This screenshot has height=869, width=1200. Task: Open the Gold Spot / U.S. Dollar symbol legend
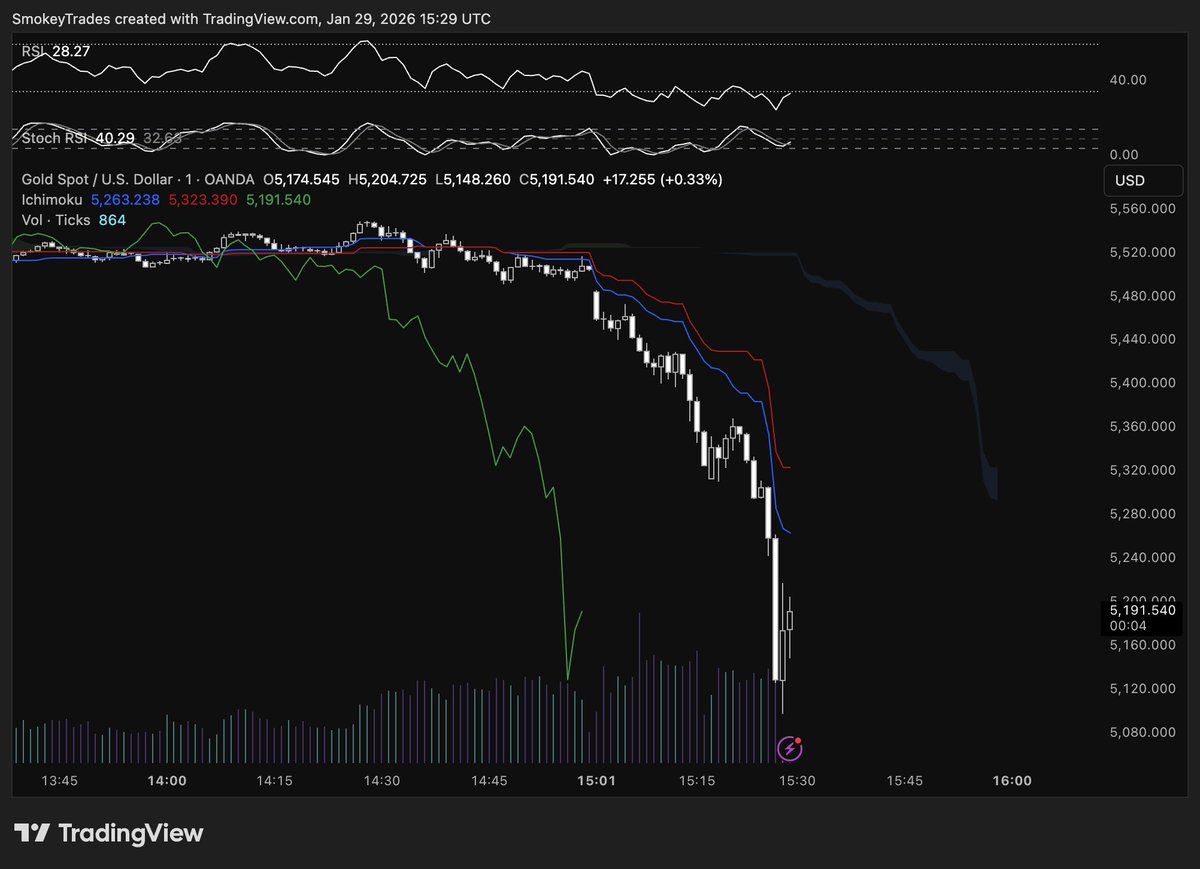[x=95, y=180]
